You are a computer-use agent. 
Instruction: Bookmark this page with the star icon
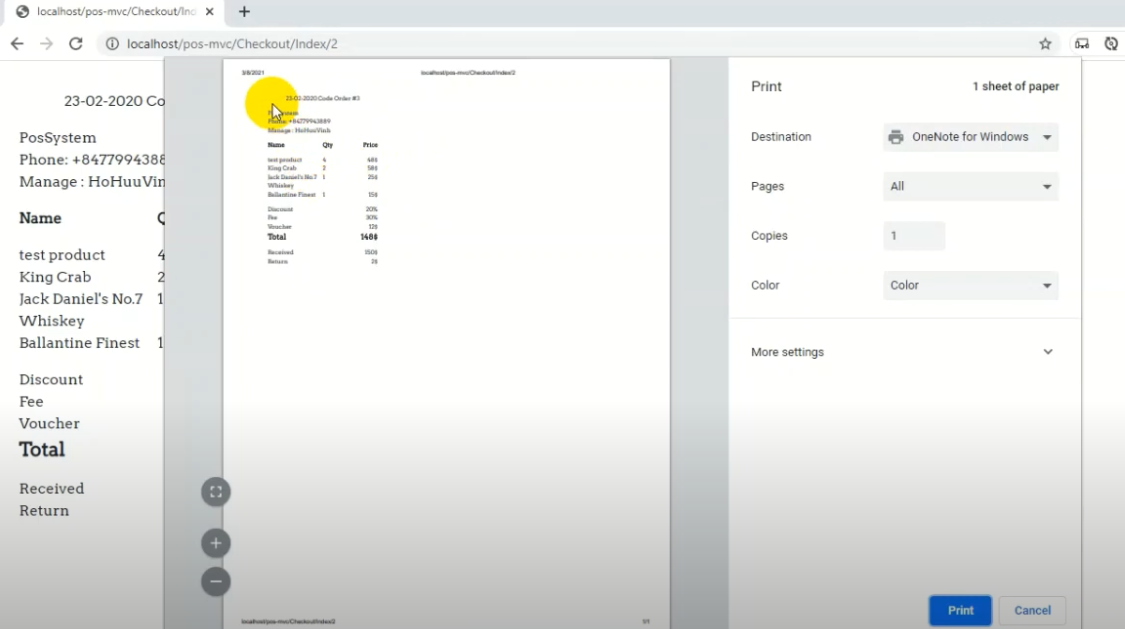[x=1045, y=44]
